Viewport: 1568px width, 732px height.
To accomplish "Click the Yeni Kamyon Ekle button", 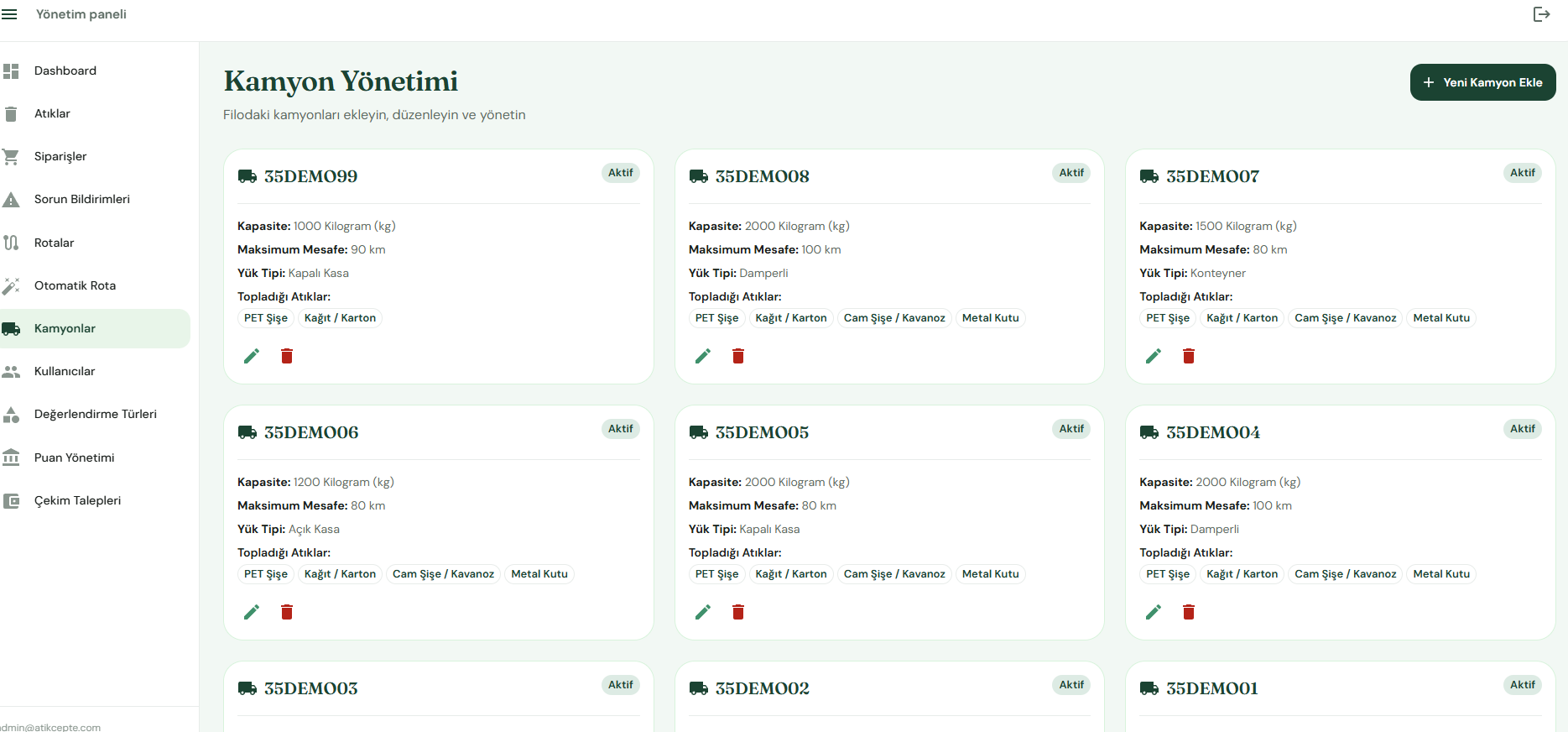I will (1482, 82).
